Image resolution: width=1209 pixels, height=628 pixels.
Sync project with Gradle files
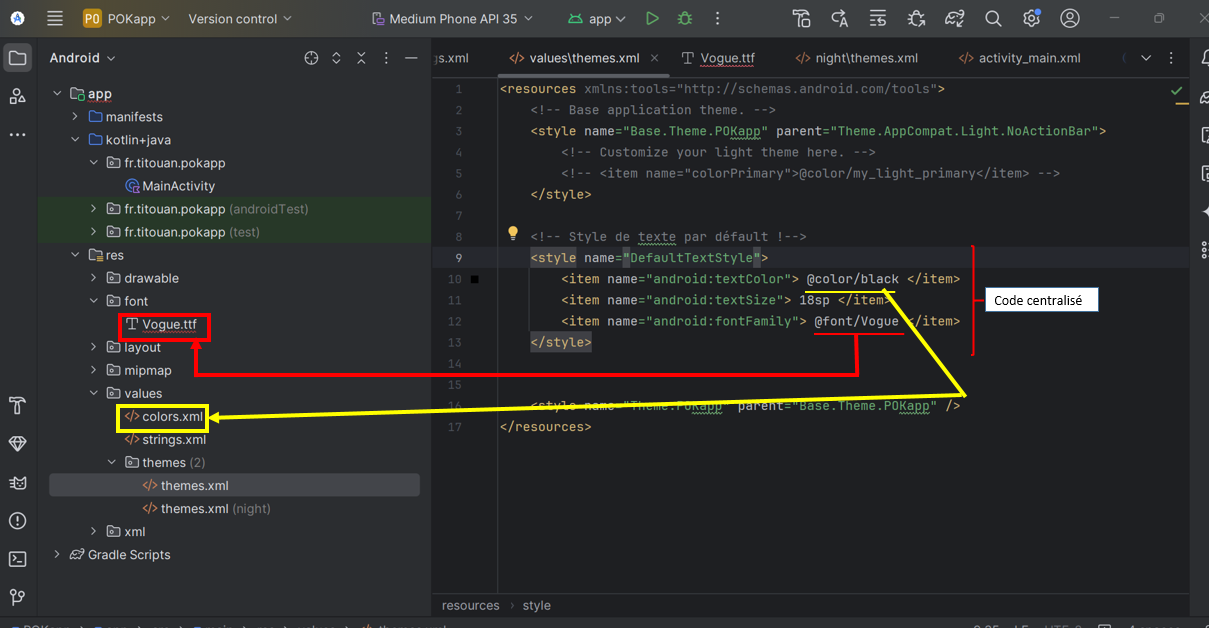coord(955,18)
